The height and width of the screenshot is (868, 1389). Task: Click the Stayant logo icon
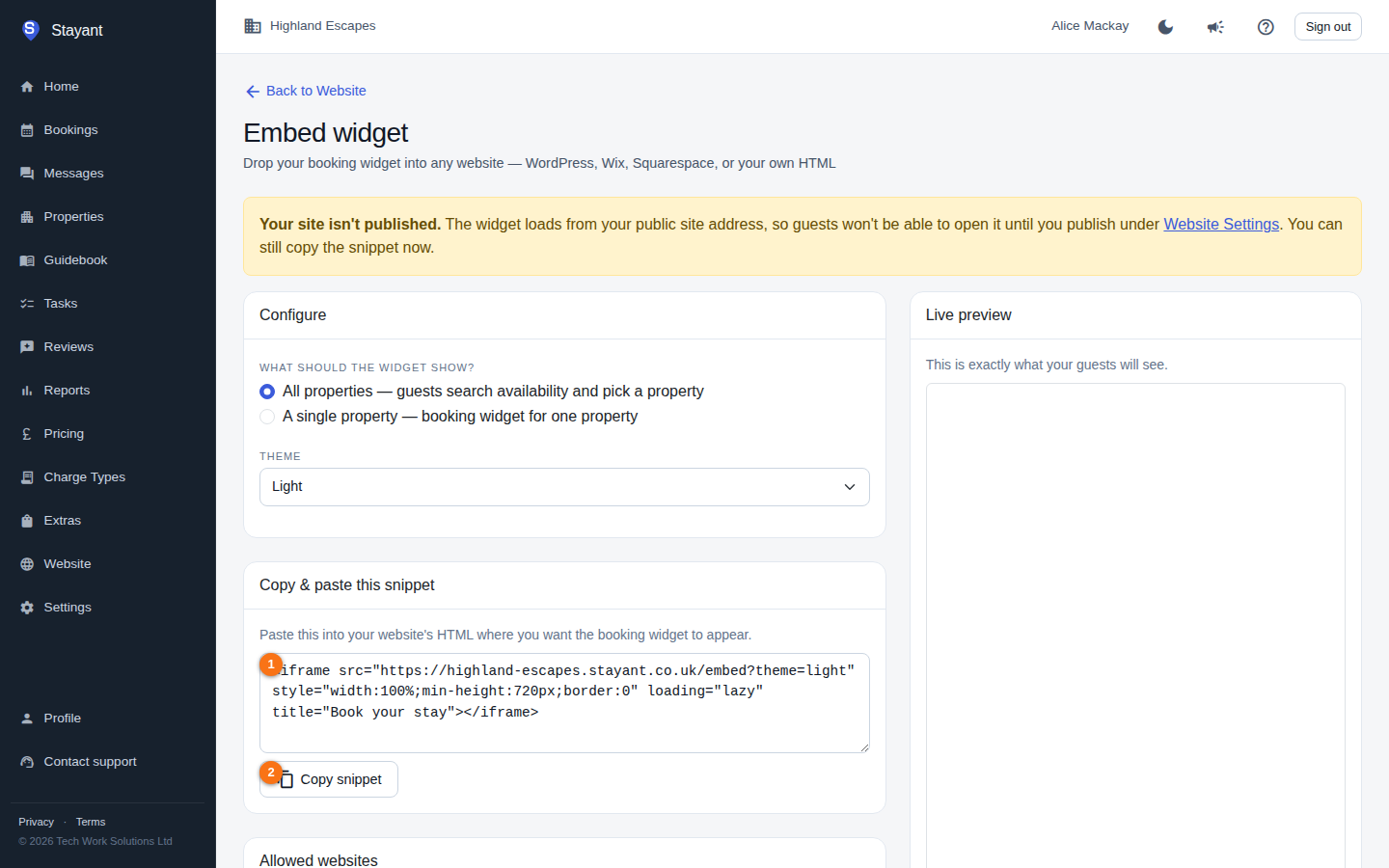point(30,30)
